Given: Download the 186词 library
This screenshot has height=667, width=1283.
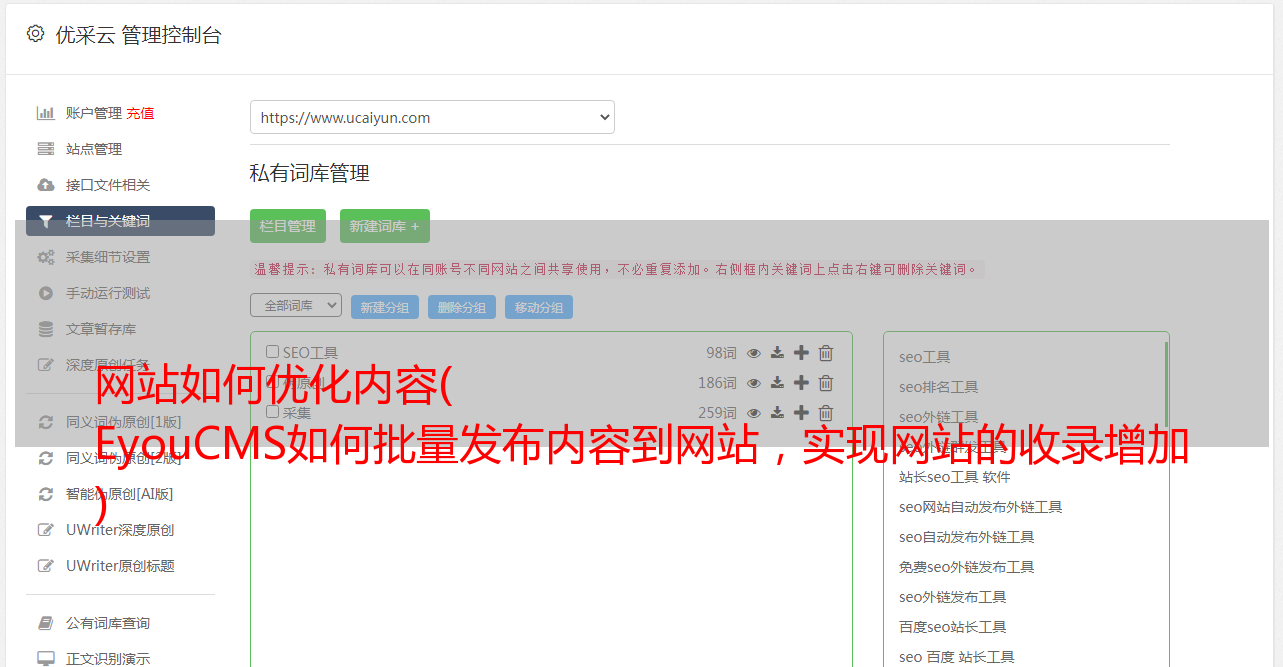Looking at the screenshot, I should (777, 383).
